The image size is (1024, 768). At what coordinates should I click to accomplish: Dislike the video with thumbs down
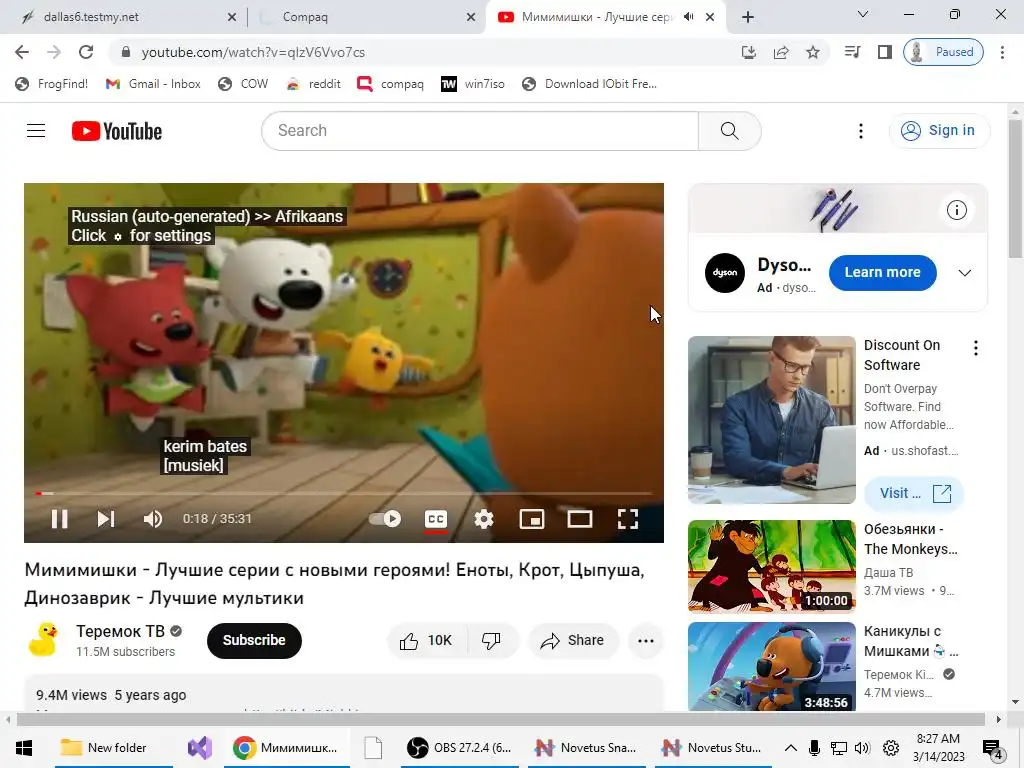click(x=492, y=641)
